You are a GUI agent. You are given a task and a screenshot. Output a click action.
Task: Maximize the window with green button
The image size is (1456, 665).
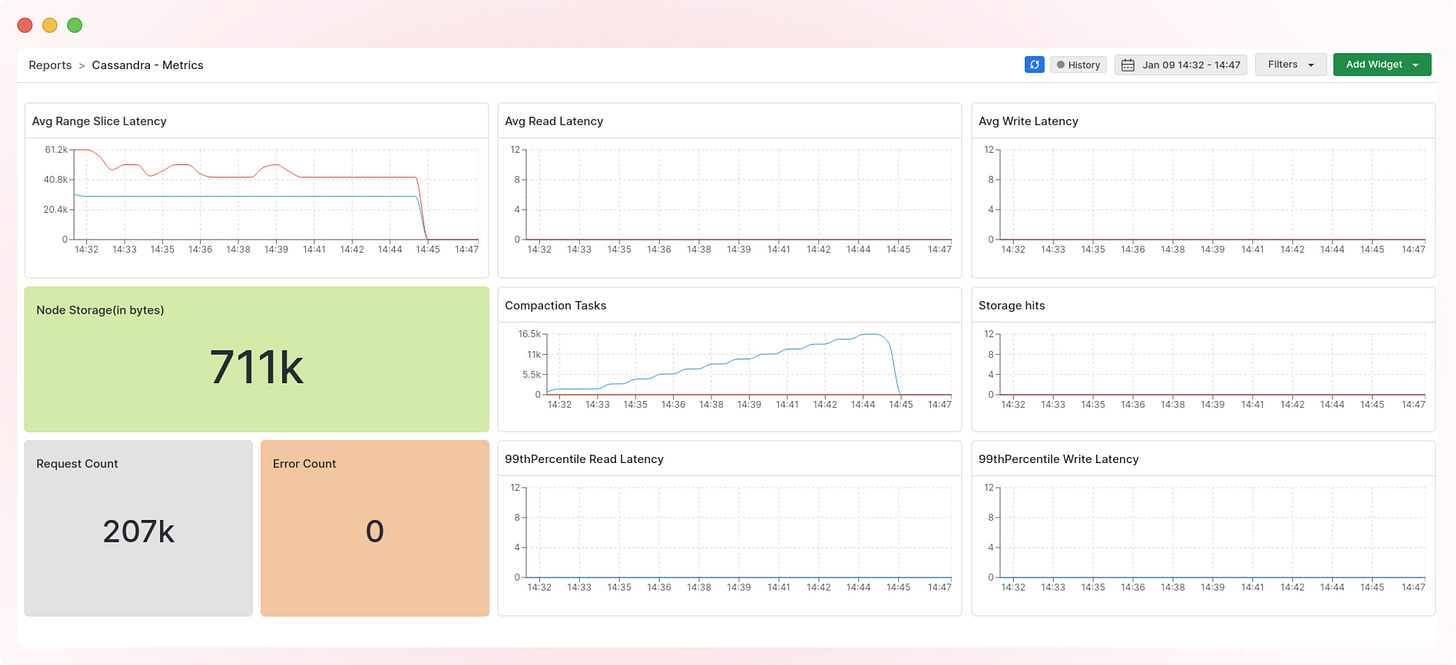click(x=75, y=25)
